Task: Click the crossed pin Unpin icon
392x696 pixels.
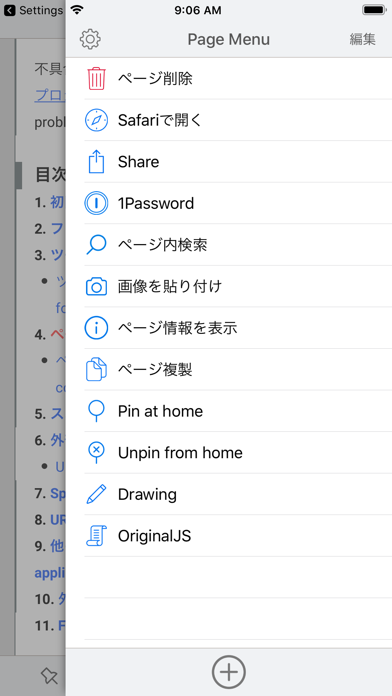Action: (96, 453)
